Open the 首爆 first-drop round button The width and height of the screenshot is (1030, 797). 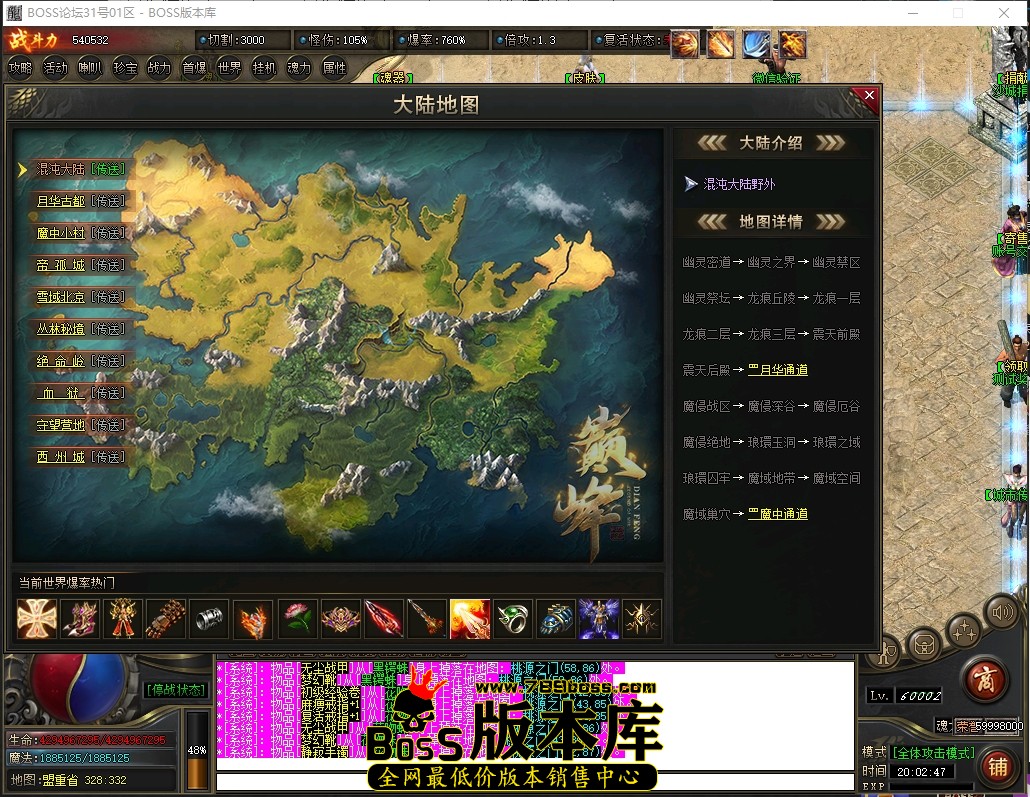pos(194,68)
